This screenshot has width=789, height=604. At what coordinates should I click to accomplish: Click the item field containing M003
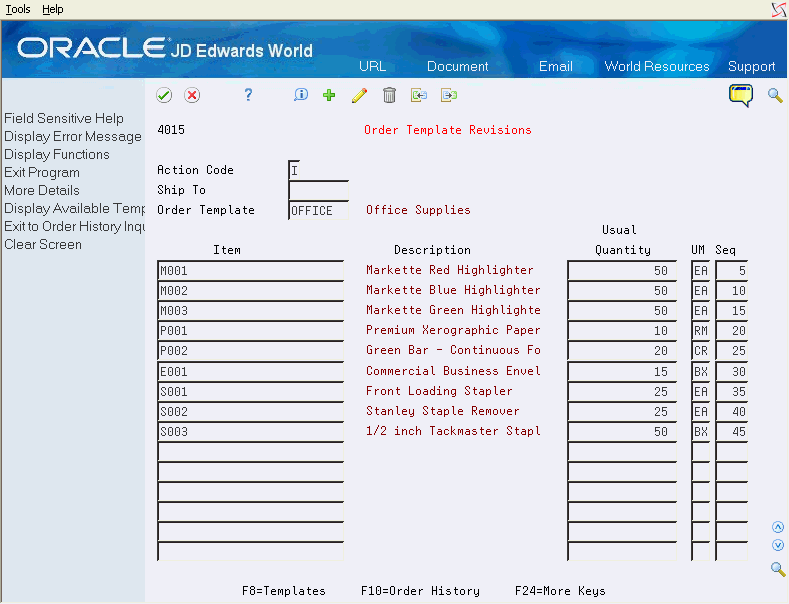251,311
